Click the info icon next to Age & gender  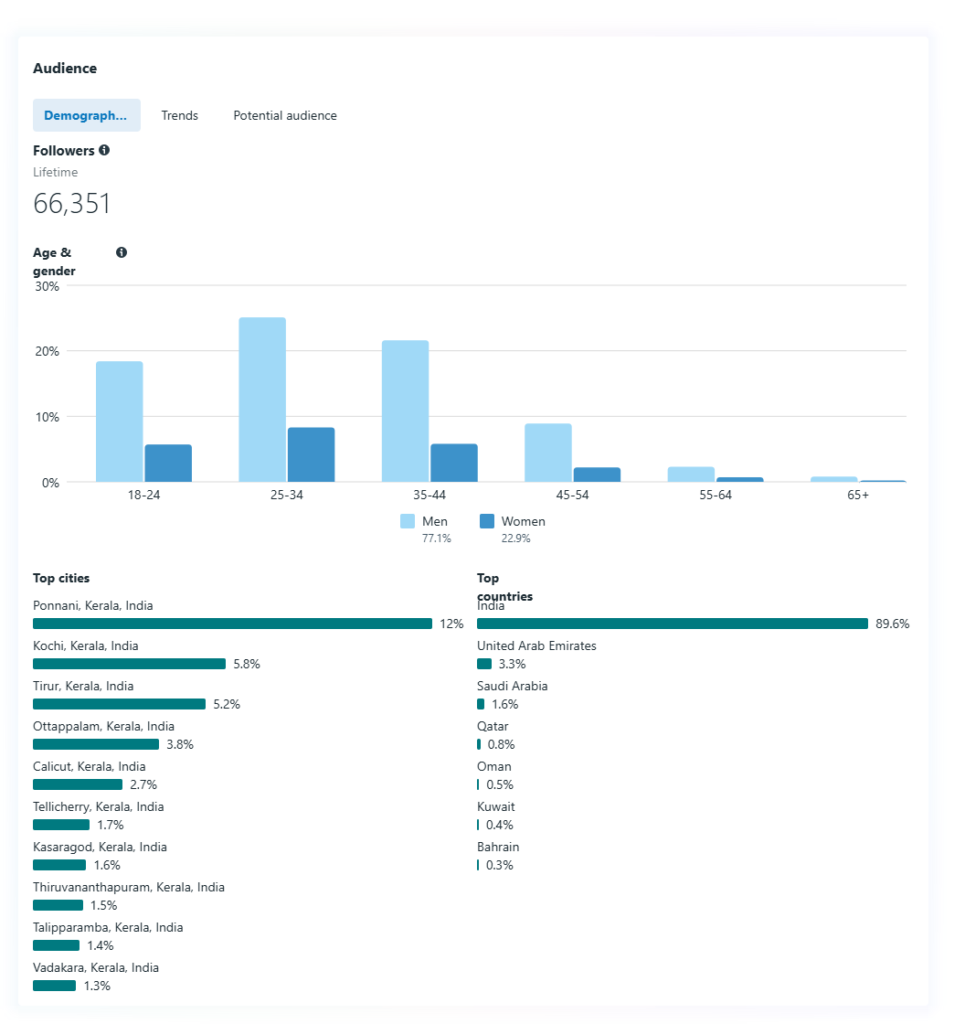click(121, 253)
